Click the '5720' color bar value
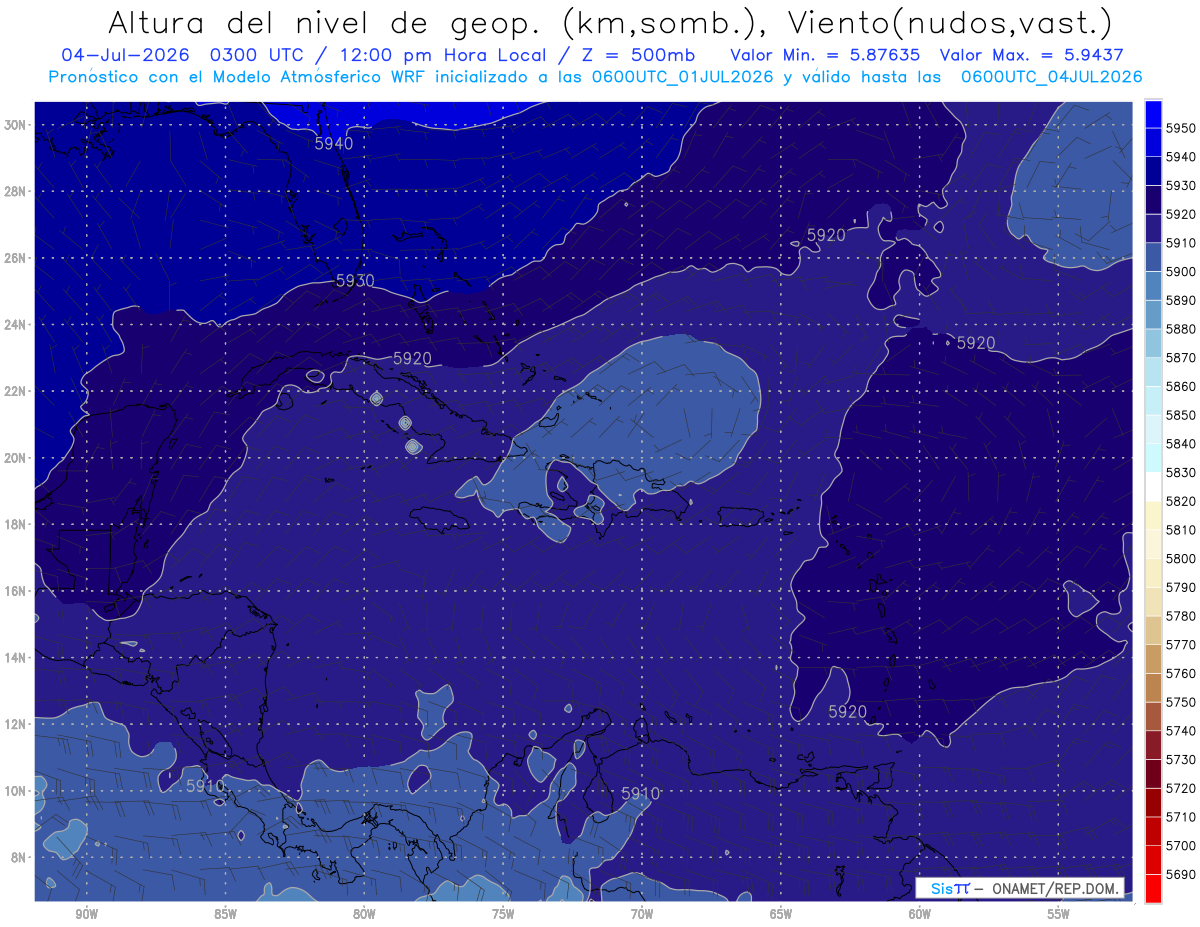Image resolution: width=1200 pixels, height=927 pixels. 1181,789
